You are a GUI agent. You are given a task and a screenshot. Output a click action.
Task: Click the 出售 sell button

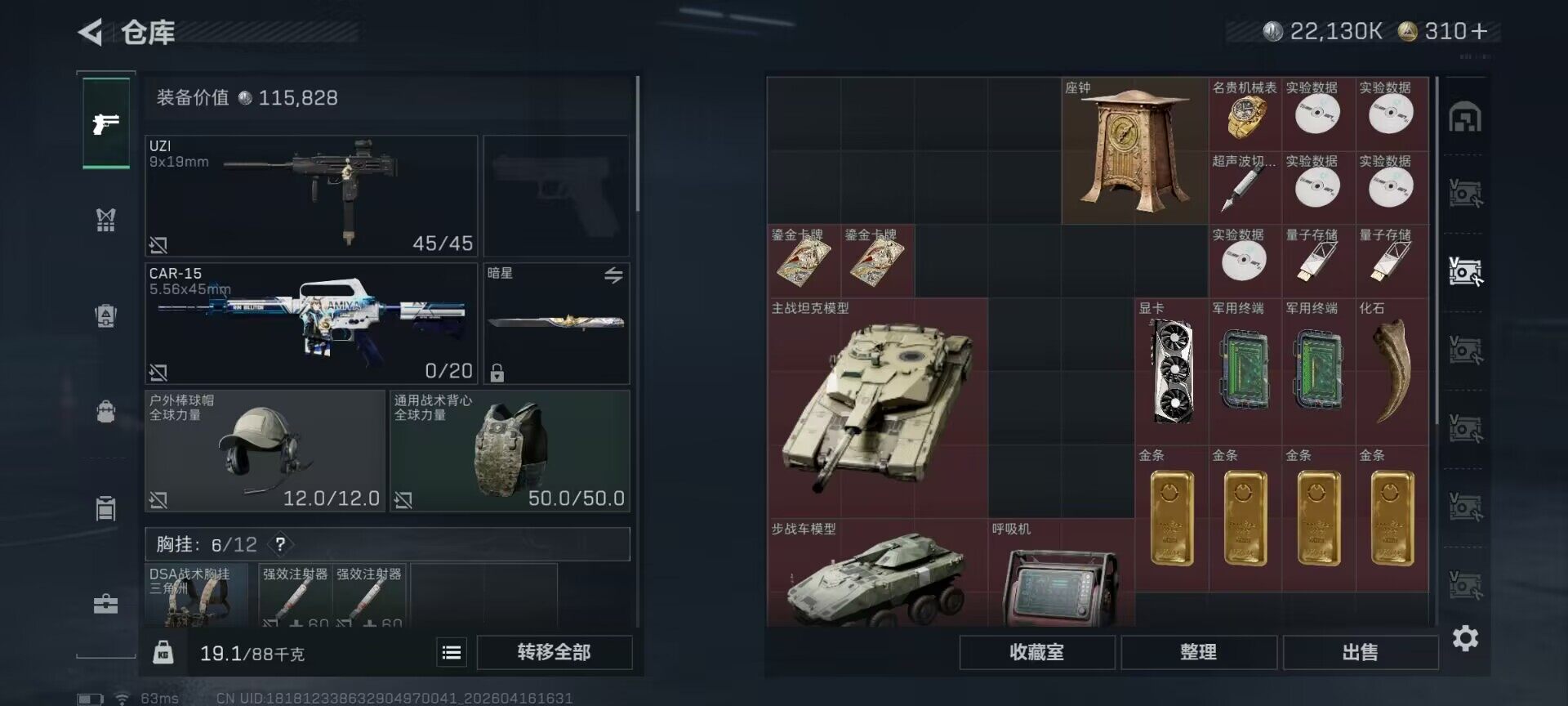click(x=1361, y=652)
